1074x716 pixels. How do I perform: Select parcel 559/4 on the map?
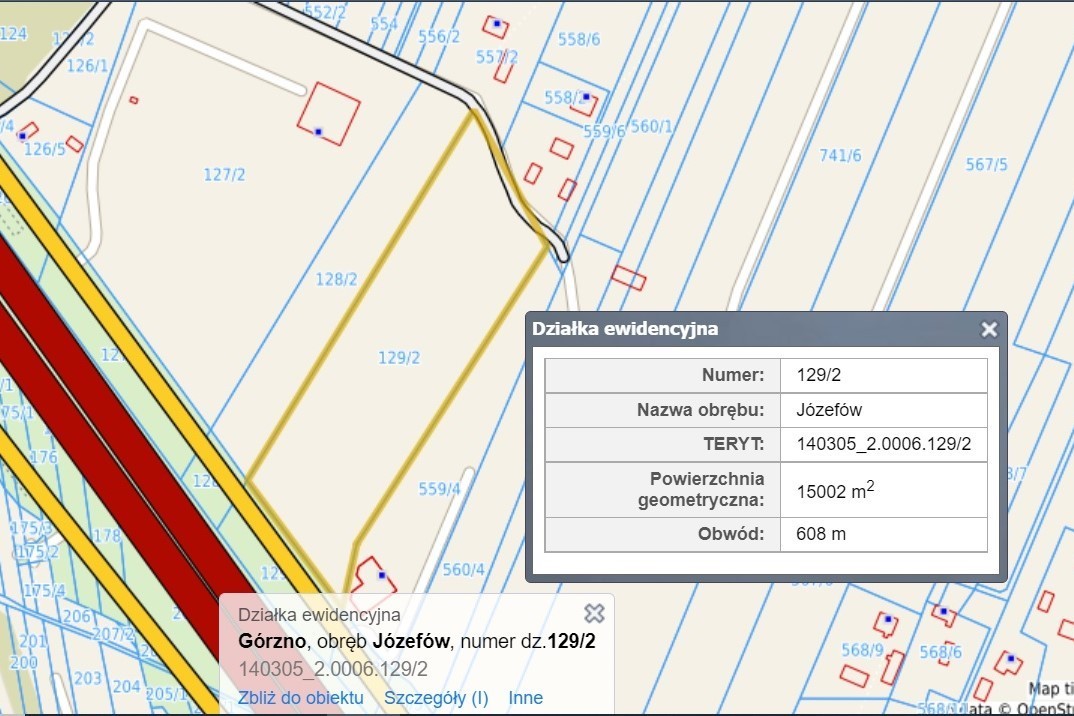pos(439,489)
